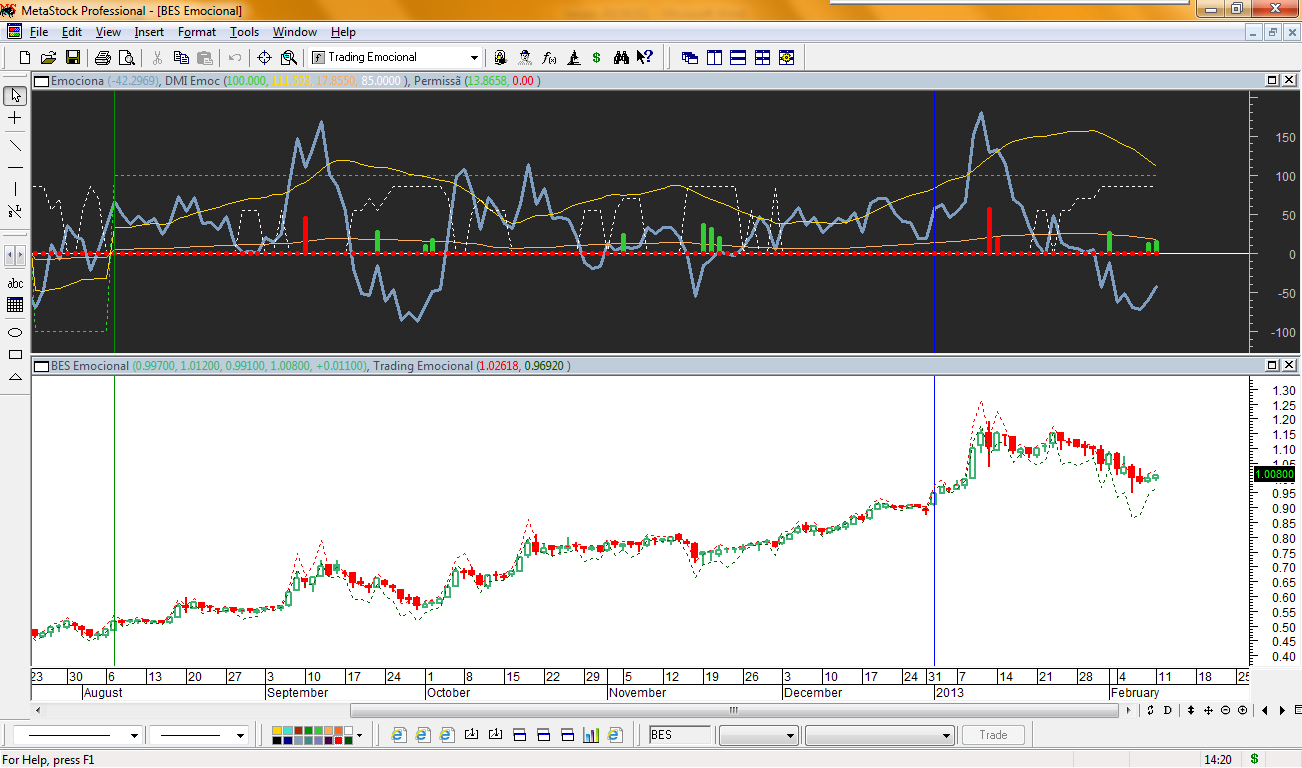Cascade windows using the cascade icon
This screenshot has height=768, width=1302.
point(690,57)
